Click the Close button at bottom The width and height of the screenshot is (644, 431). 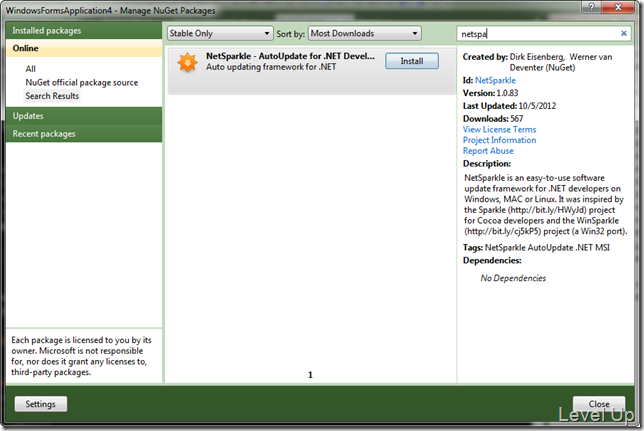(x=599, y=404)
